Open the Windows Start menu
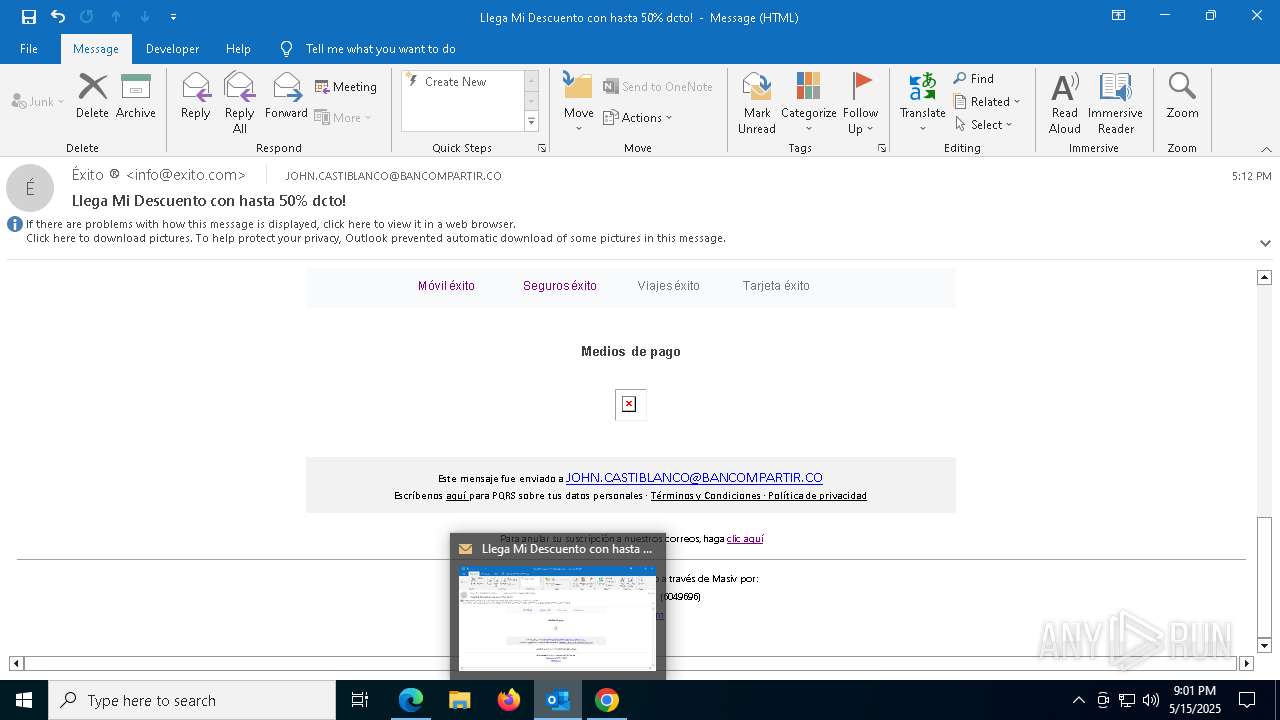This screenshot has height=720, width=1280. click(23, 700)
